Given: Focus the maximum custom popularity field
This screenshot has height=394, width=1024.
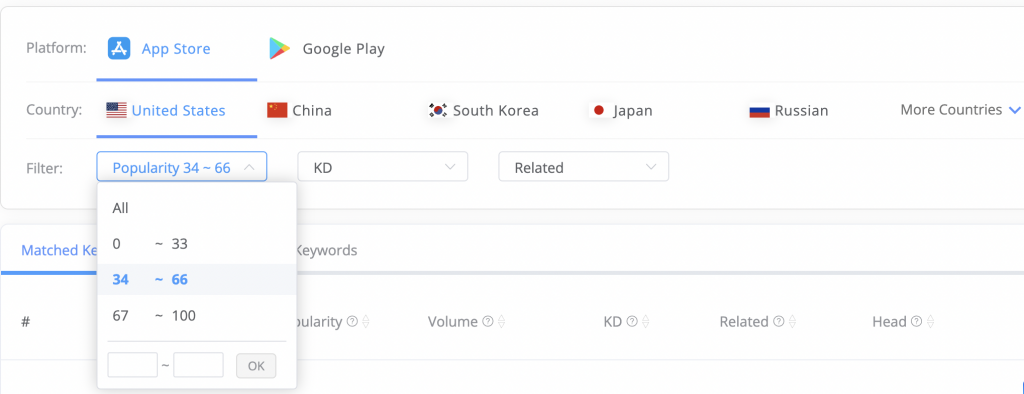Looking at the screenshot, I should [199, 365].
